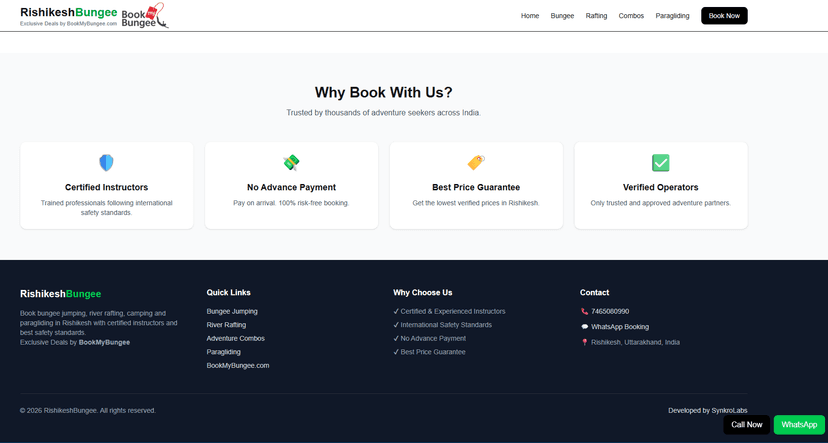Click the WhatsApp speech bubble icon

click(585, 327)
